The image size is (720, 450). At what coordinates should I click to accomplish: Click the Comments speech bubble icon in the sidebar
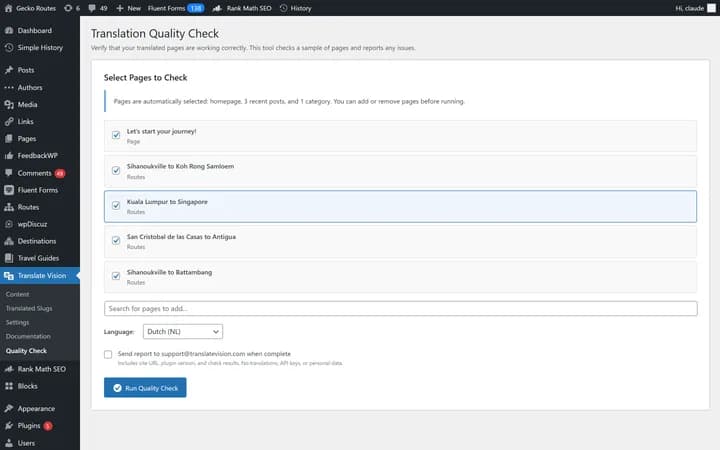click(x=9, y=173)
